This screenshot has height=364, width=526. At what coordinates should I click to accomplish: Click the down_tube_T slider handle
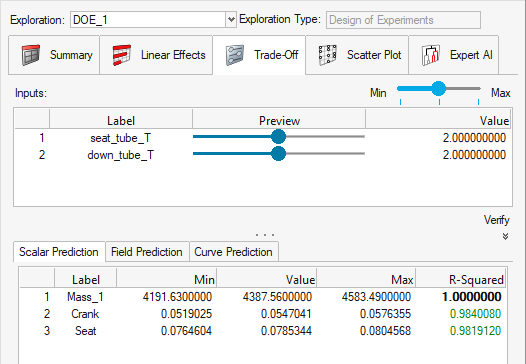[278, 154]
